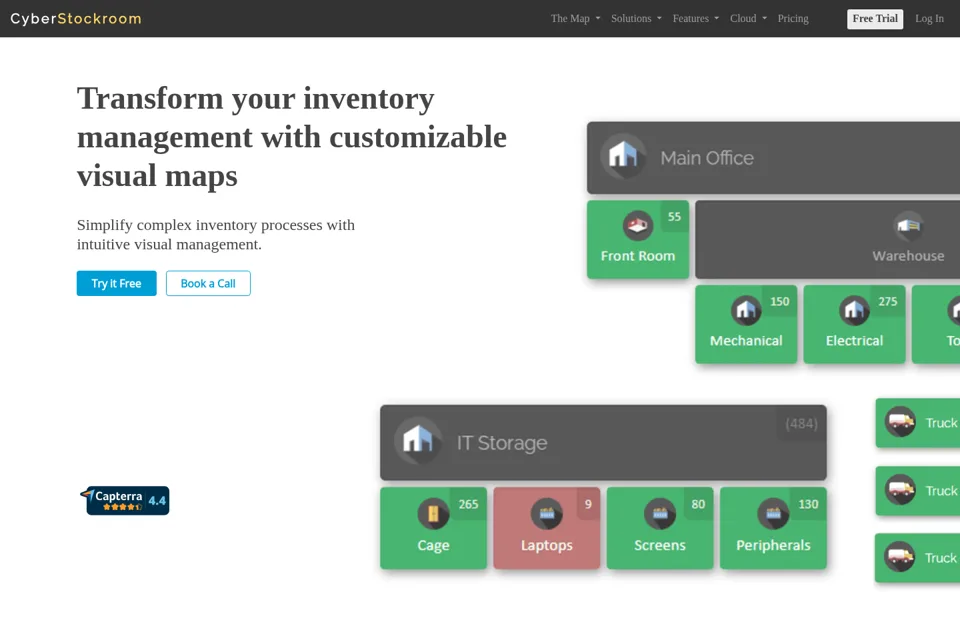960x640 pixels.
Task: Click the Warehouse label
Action: tap(909, 256)
